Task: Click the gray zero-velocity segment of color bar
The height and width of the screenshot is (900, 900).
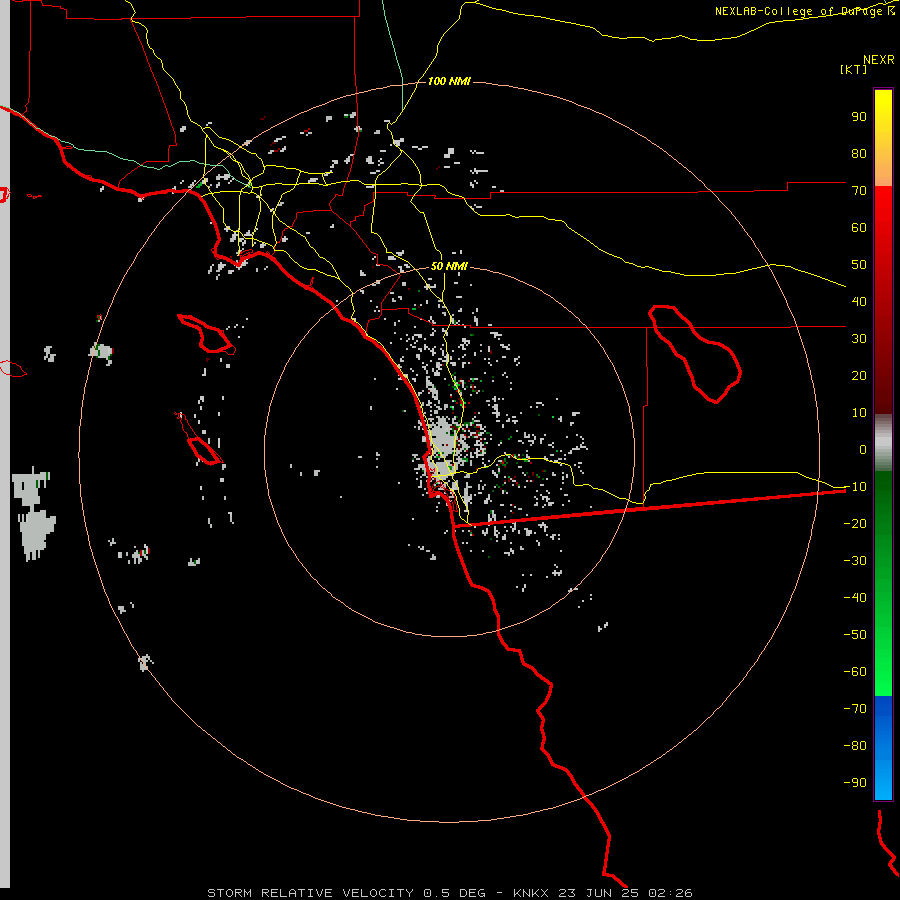Action: [x=883, y=443]
